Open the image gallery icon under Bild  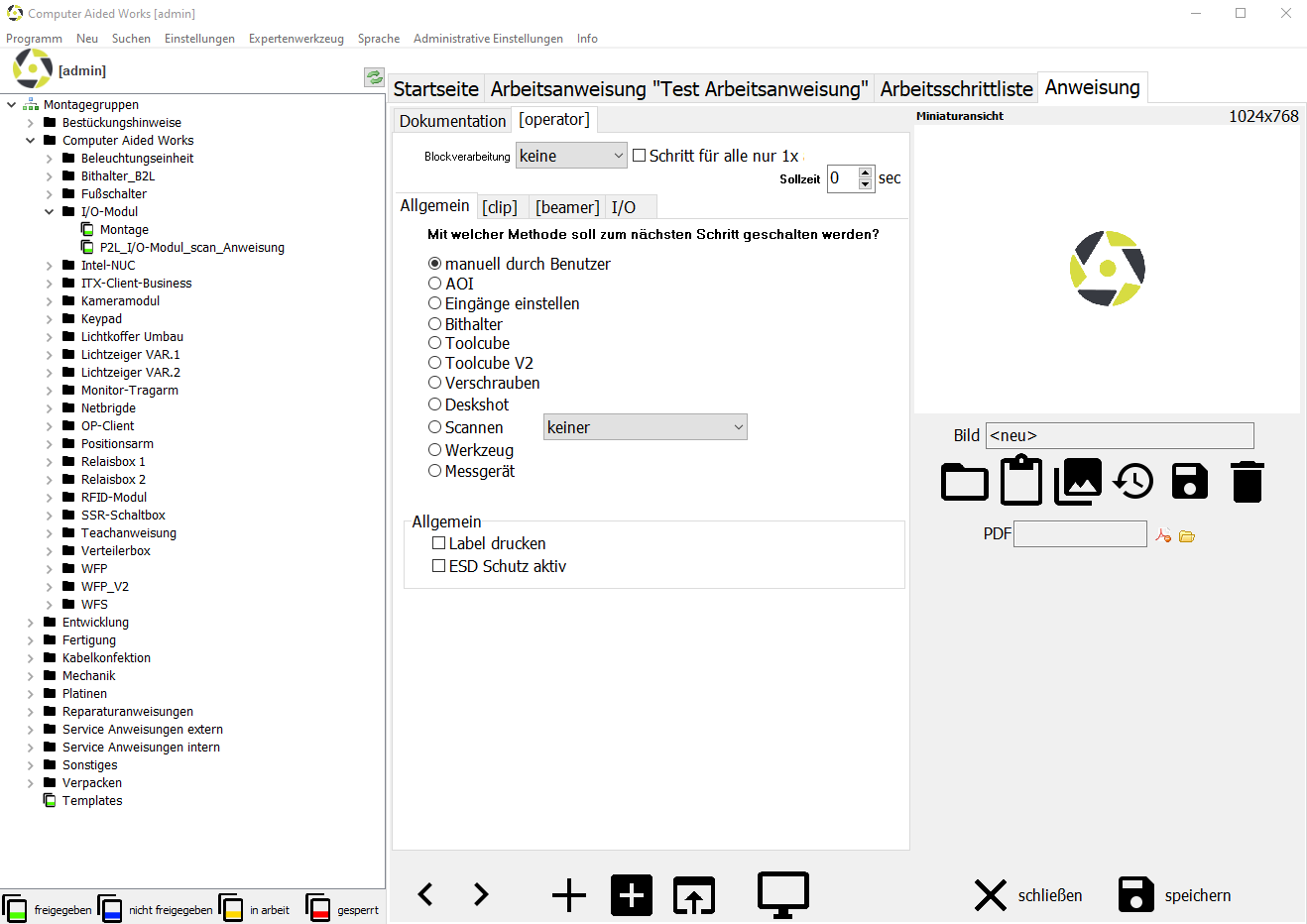(1077, 481)
